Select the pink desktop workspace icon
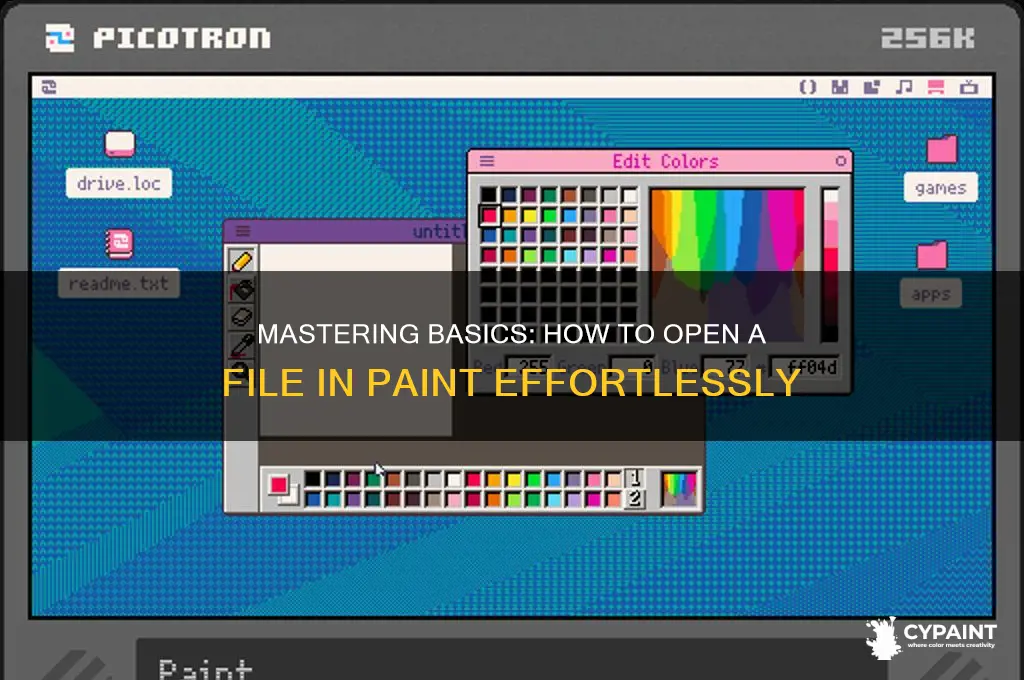 pos(936,87)
